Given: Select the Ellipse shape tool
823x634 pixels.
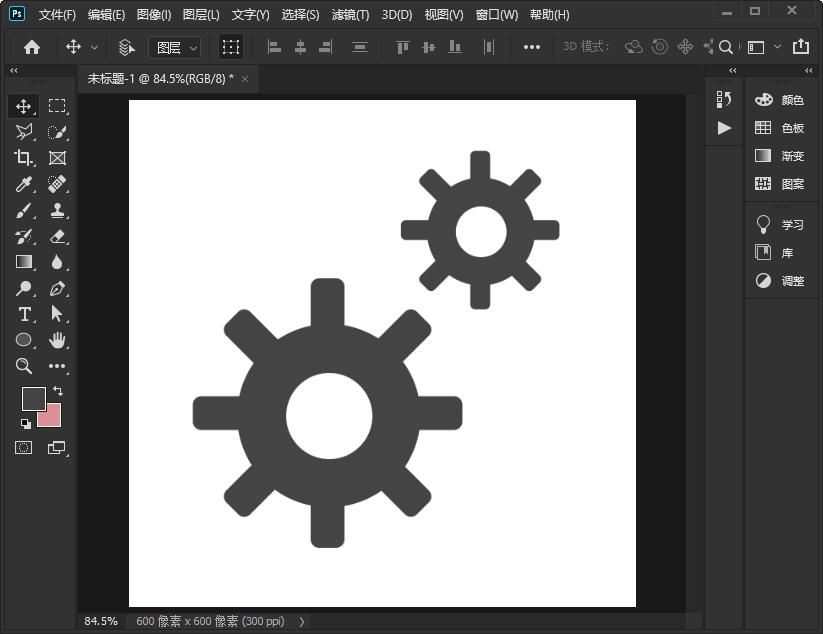Looking at the screenshot, I should (x=23, y=340).
